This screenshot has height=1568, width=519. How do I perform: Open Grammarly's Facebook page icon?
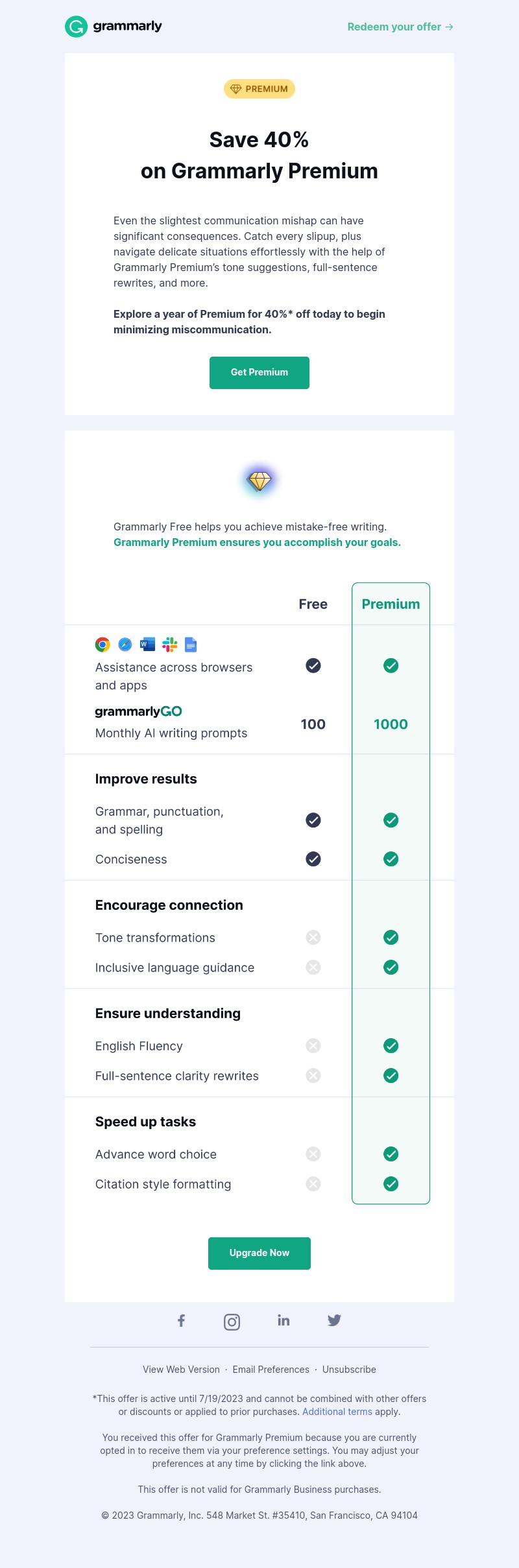point(182,1321)
